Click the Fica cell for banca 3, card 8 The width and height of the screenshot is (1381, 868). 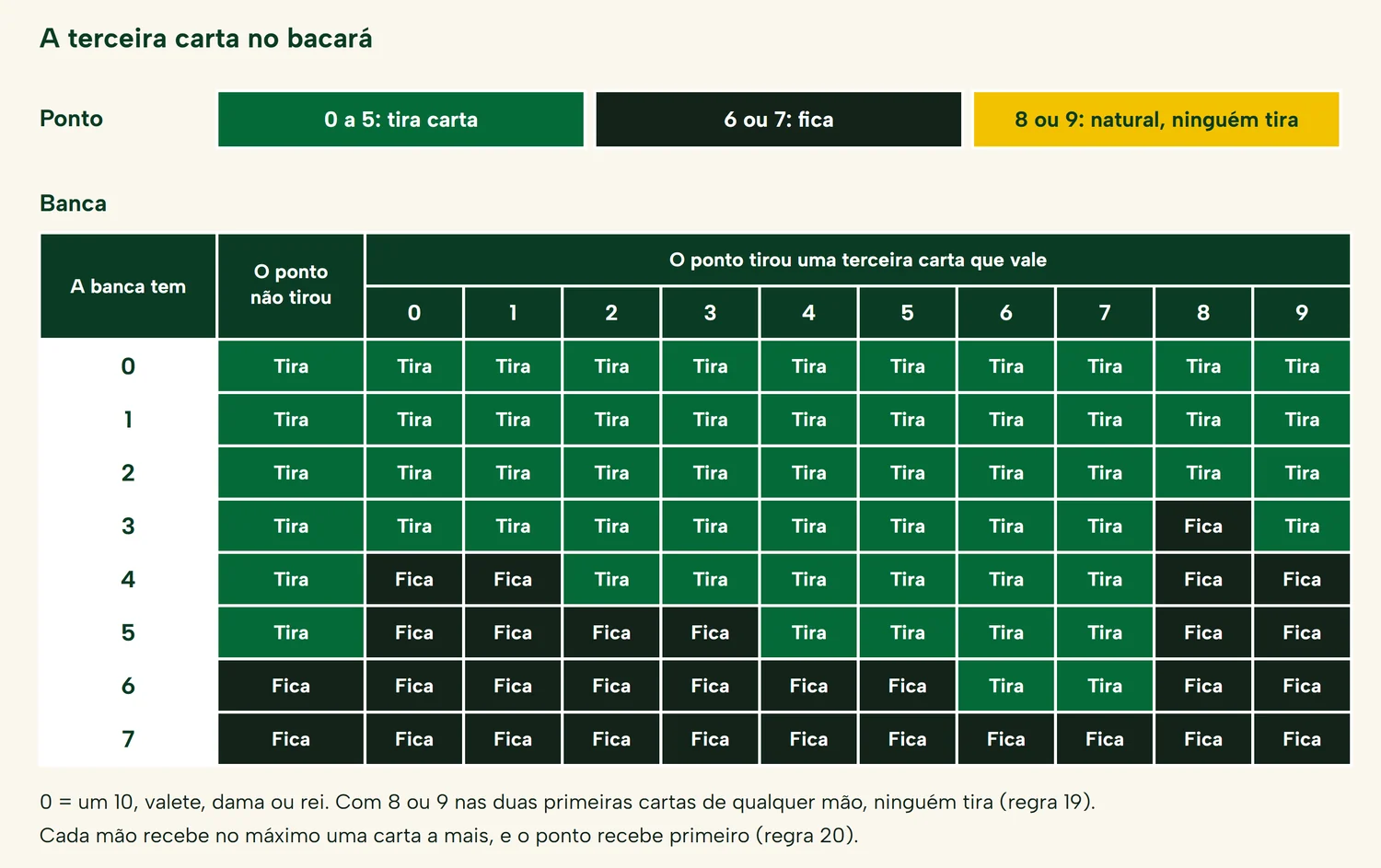[1203, 527]
